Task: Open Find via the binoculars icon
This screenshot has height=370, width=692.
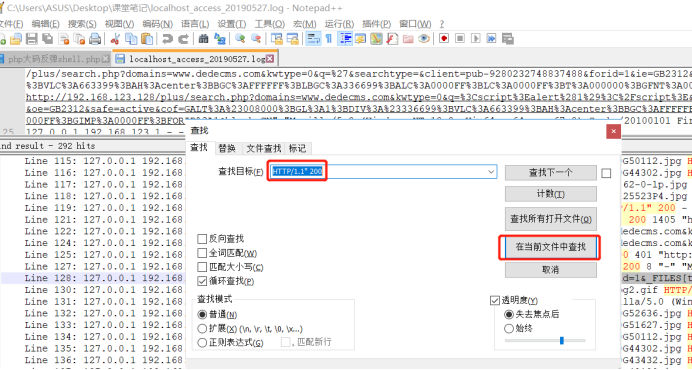Action: 203,39
